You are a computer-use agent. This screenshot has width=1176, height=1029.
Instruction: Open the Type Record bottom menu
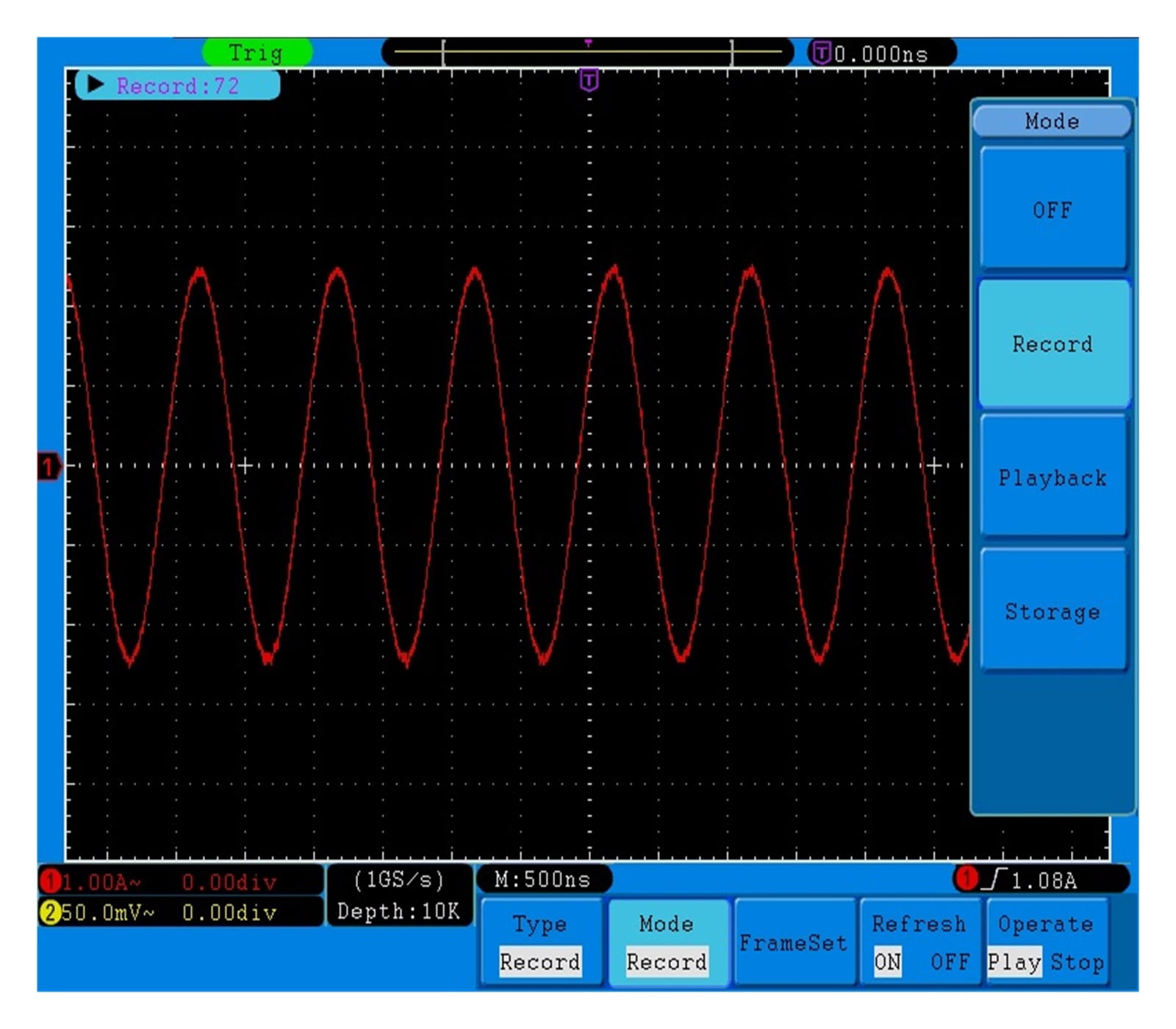[x=540, y=943]
